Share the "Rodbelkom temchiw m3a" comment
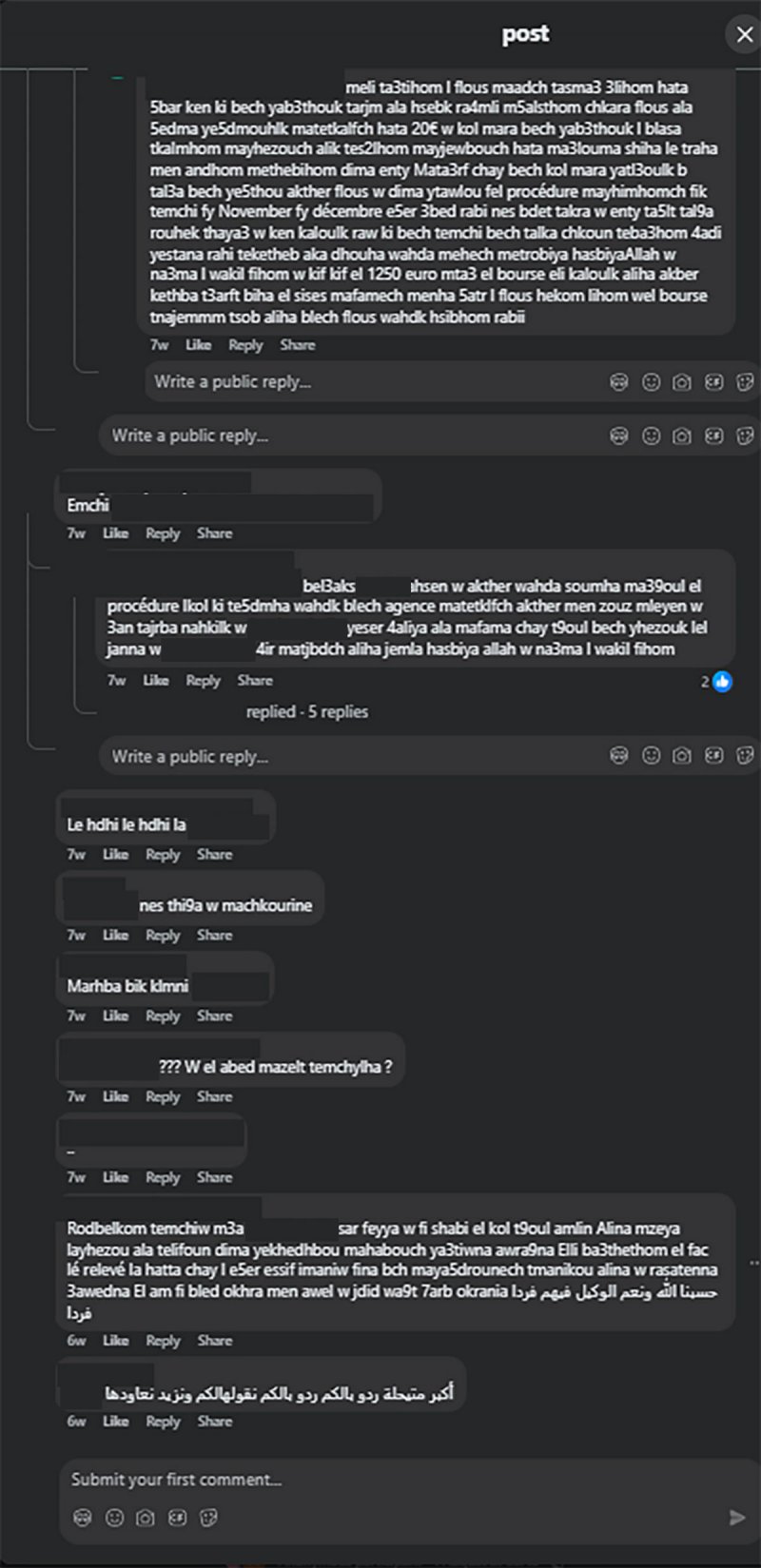761x1568 pixels. 214,1341
